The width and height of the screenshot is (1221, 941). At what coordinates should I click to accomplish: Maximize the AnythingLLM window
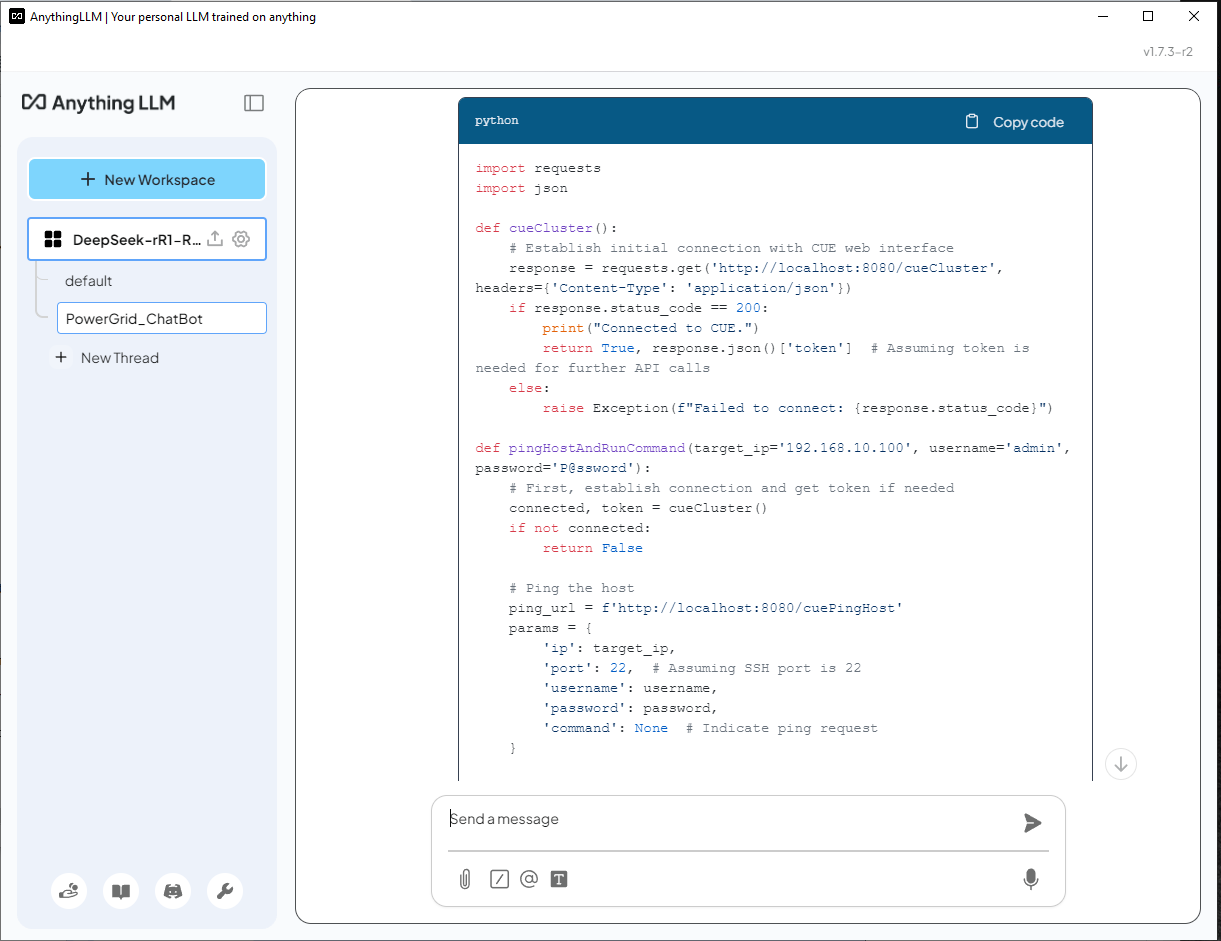[x=1148, y=16]
